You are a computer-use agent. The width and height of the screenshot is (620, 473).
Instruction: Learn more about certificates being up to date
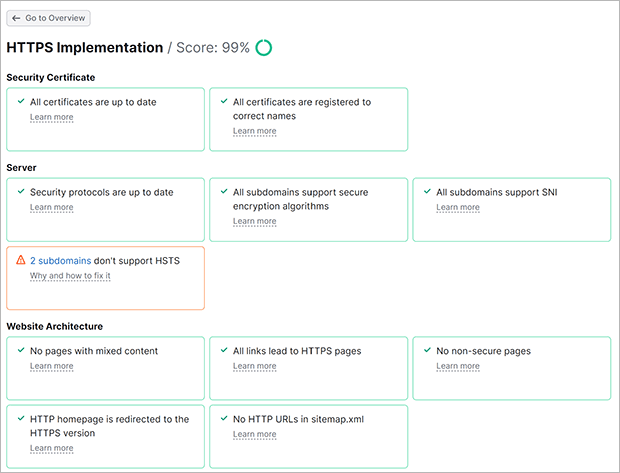(51, 117)
